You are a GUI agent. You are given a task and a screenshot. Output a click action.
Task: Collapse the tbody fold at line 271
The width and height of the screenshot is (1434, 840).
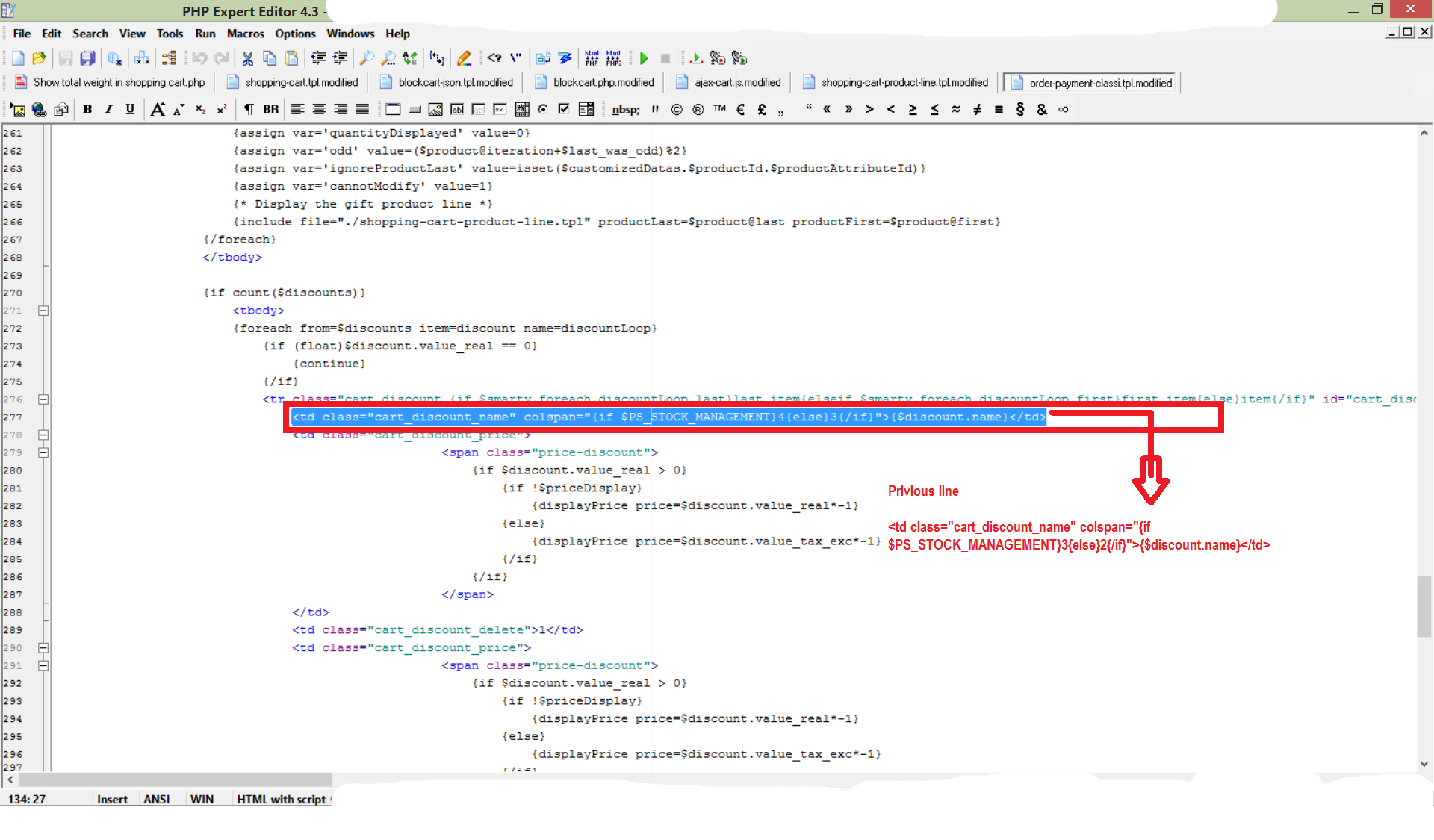click(43, 311)
